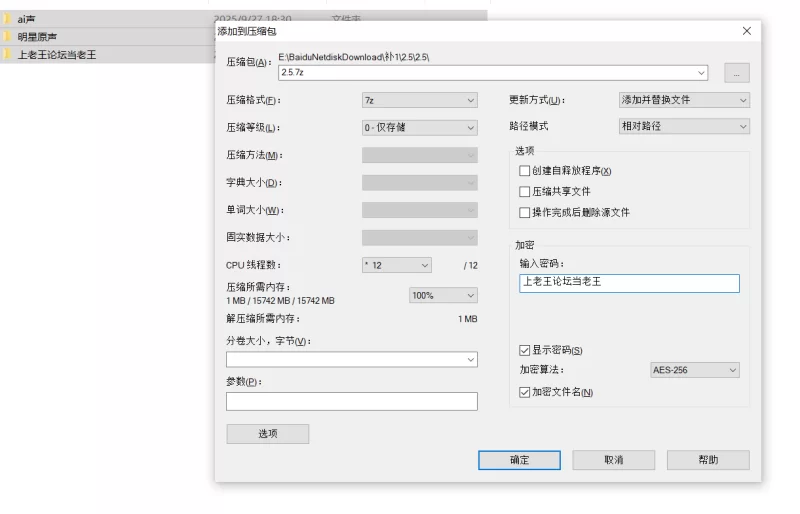Viewport: 800px width, 514px height.
Task: Click the ai声 folder icon
Action: click(7, 19)
